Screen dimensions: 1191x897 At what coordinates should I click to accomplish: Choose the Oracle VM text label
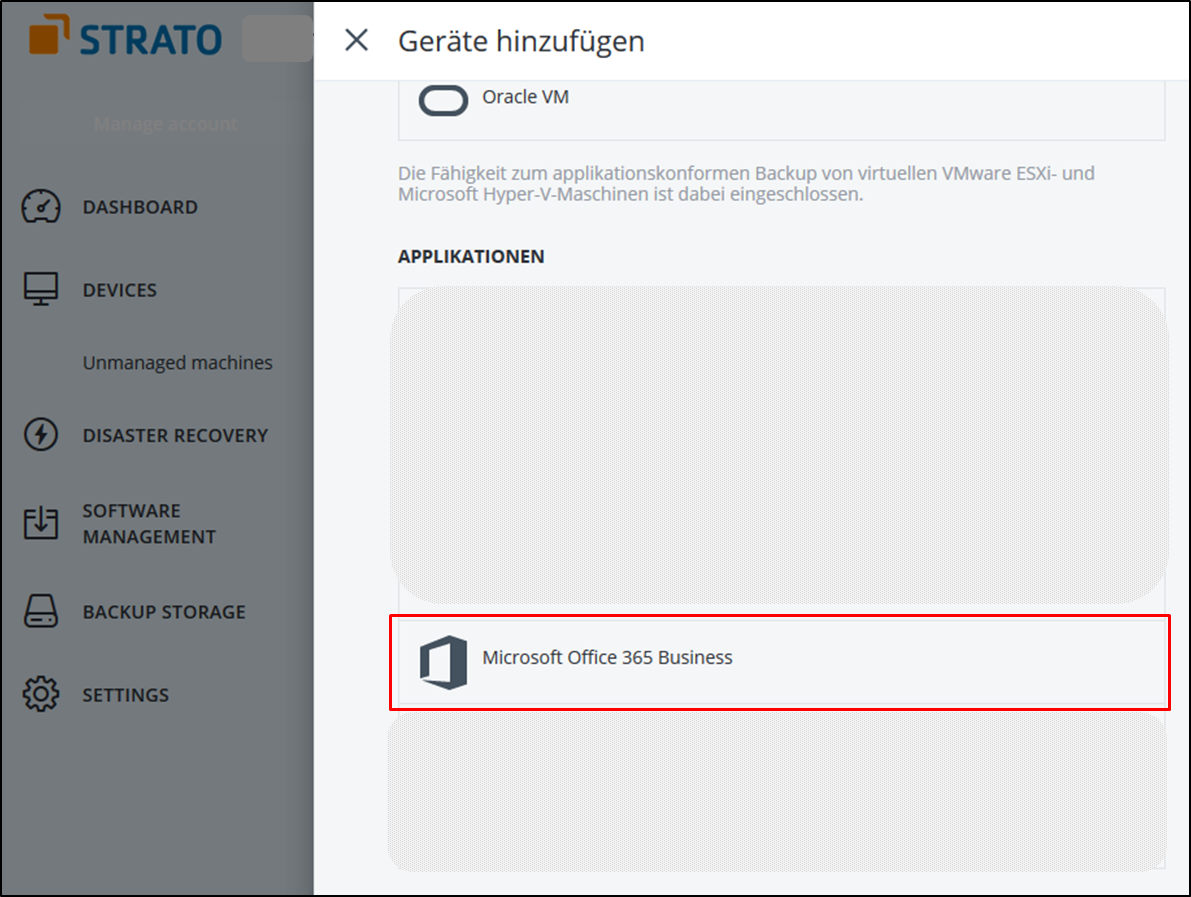point(525,98)
